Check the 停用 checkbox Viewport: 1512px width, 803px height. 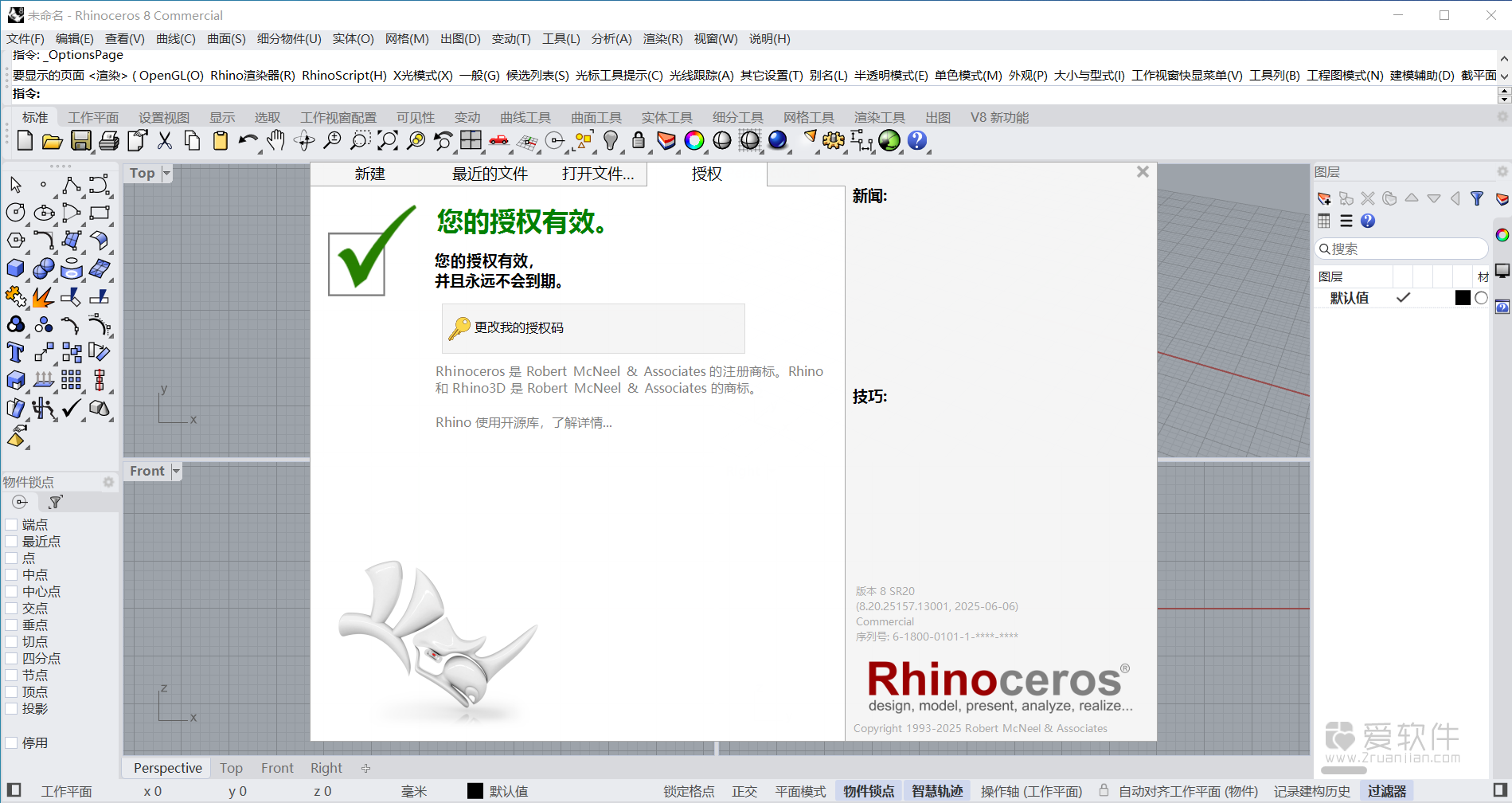[11, 742]
